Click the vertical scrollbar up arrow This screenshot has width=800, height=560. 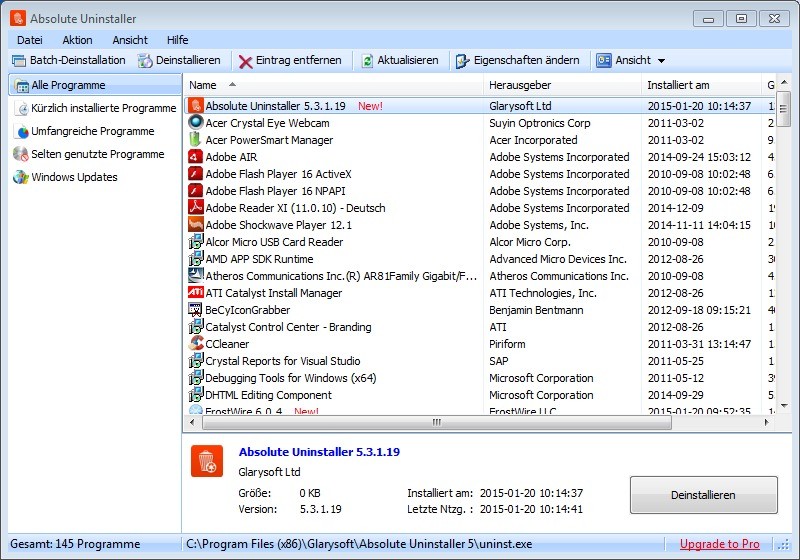pos(784,83)
